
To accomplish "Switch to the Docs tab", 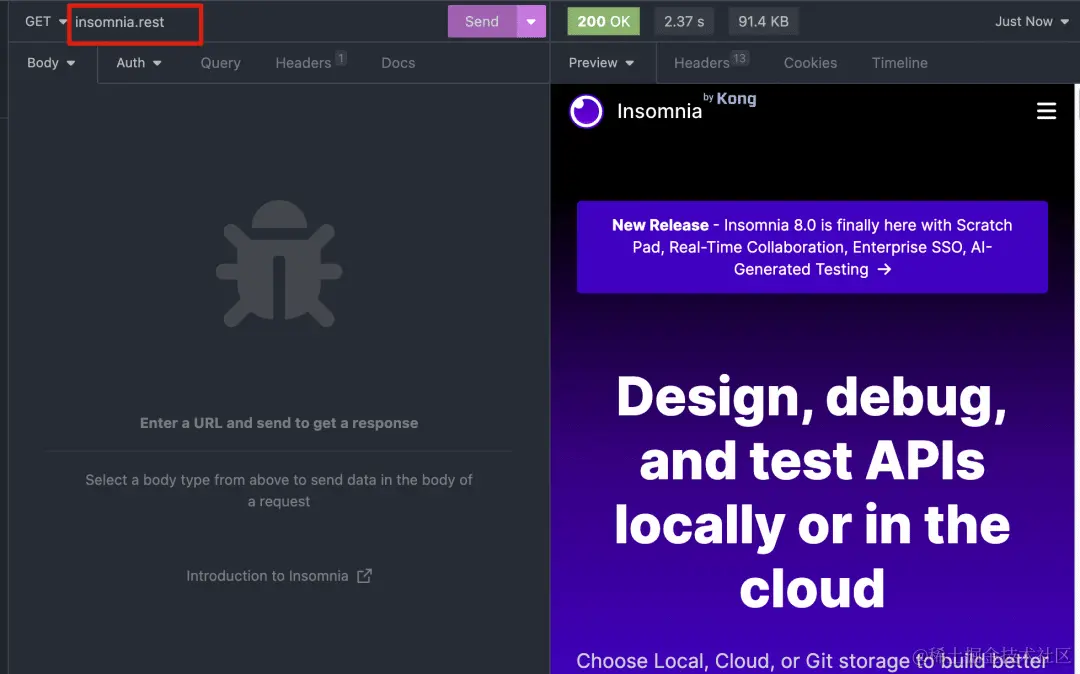I will 398,63.
